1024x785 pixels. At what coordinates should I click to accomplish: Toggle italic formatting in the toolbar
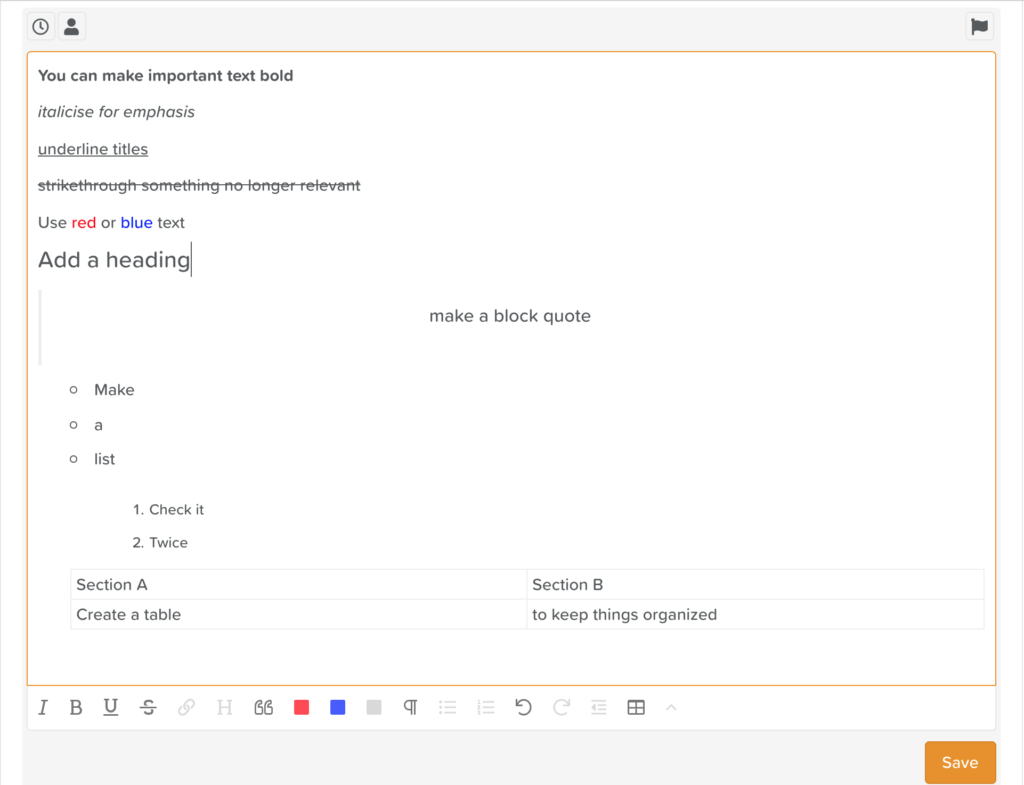point(43,708)
